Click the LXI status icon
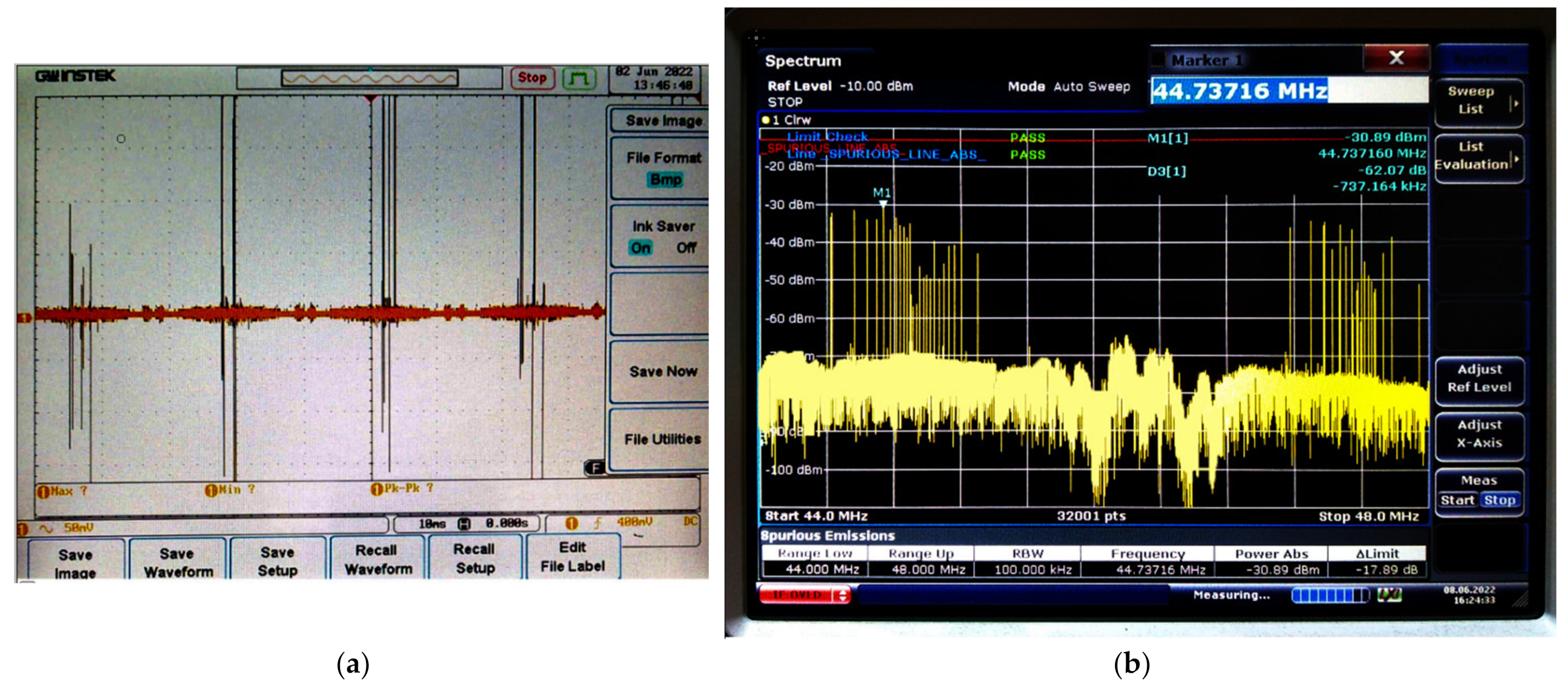 (1389, 595)
